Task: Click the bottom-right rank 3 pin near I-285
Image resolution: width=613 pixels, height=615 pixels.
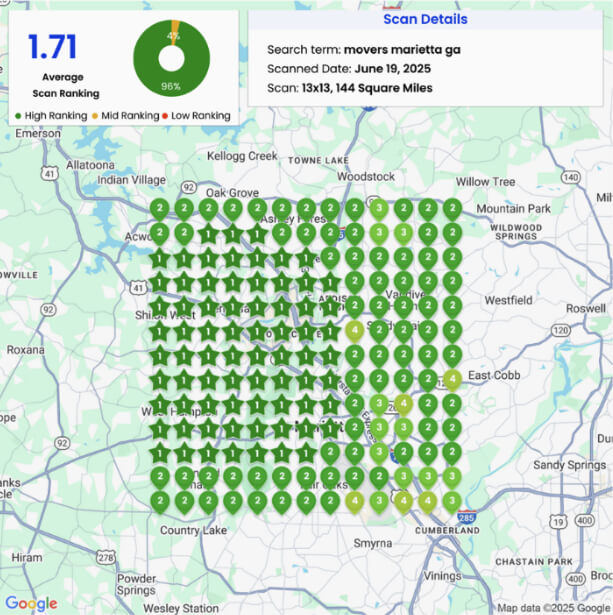Action: (452, 502)
